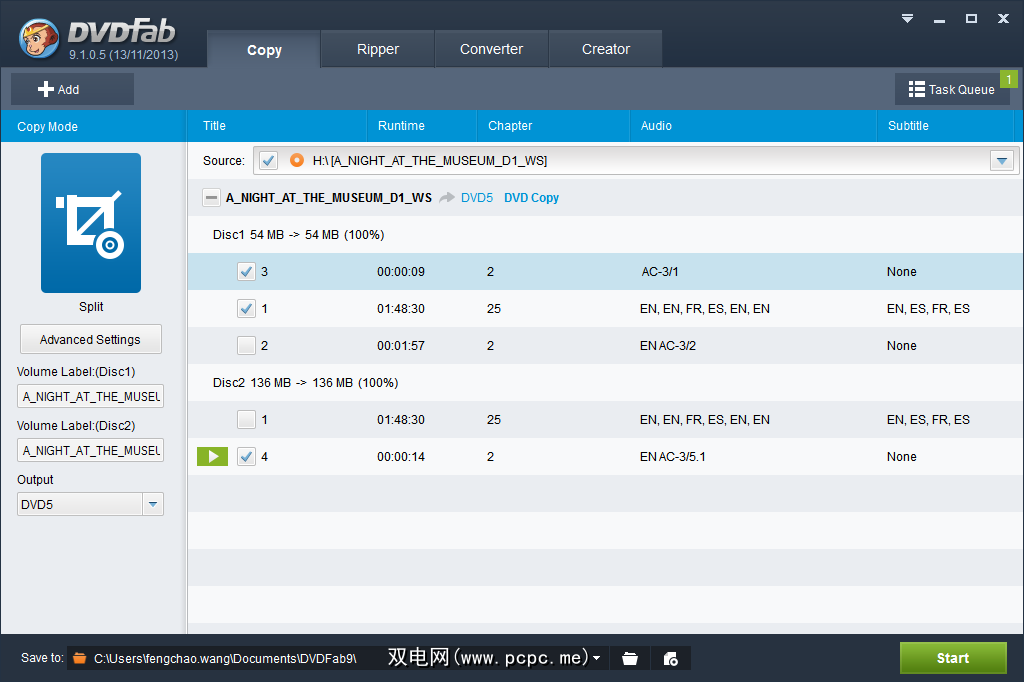
Task: Open the title bar dropdown menu arrow
Action: click(x=908, y=18)
